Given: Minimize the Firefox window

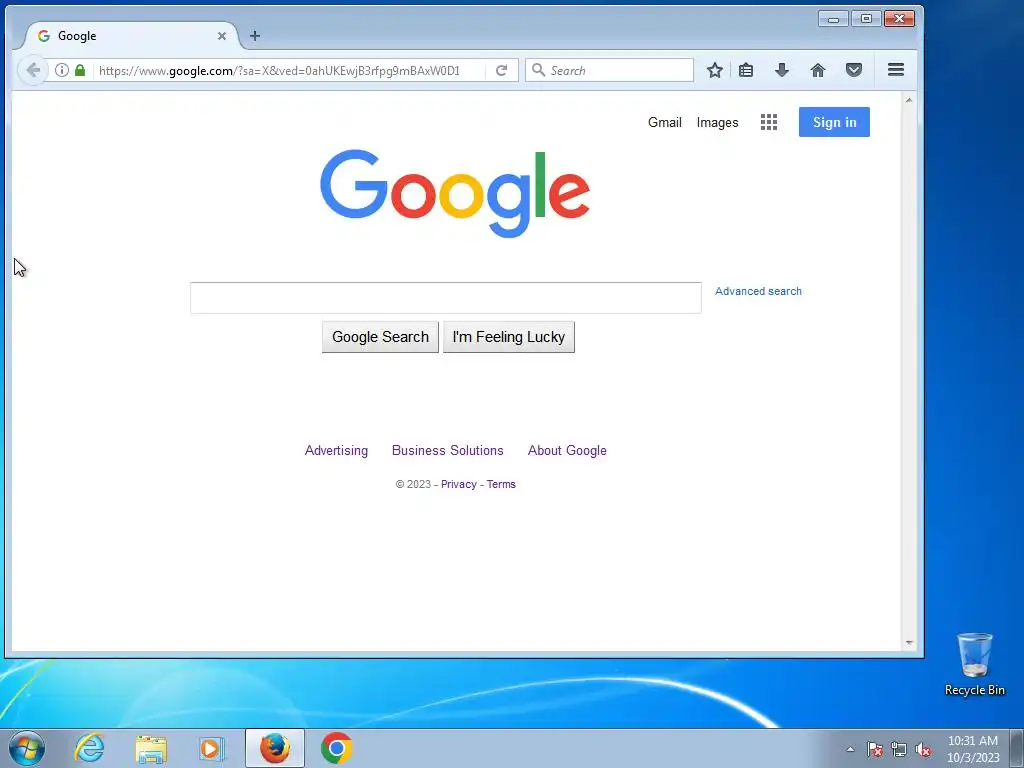Looking at the screenshot, I should (833, 19).
